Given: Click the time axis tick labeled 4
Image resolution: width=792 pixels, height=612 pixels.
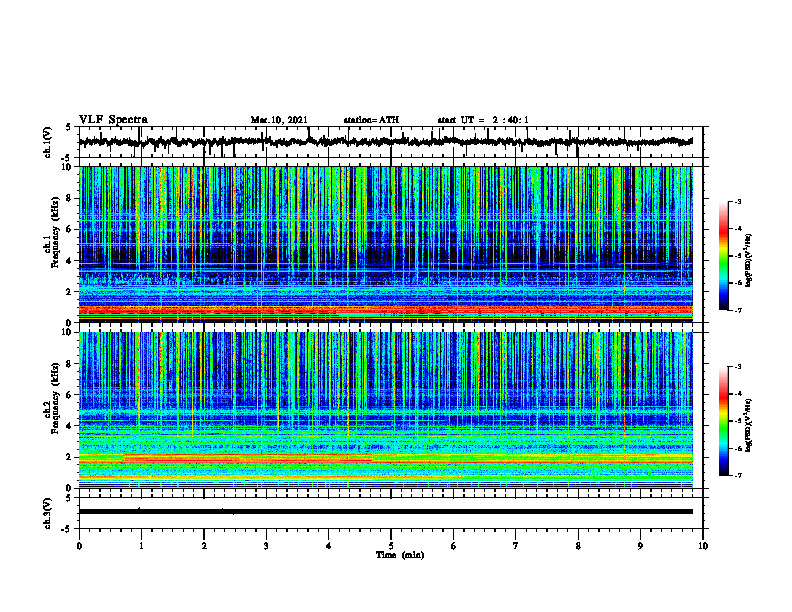Looking at the screenshot, I should click(329, 546).
